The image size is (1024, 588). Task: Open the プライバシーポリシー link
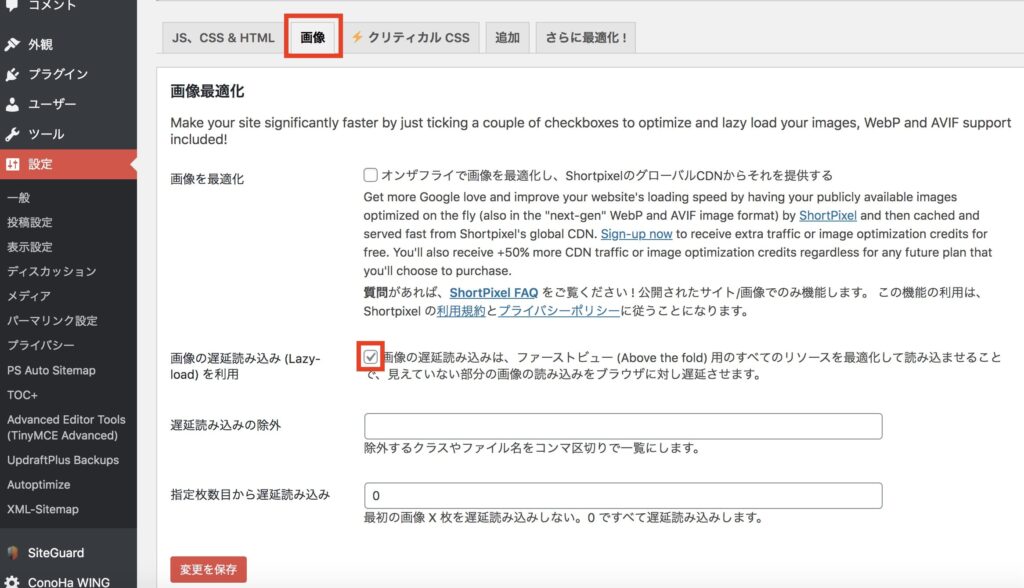pyautogui.click(x=559, y=311)
